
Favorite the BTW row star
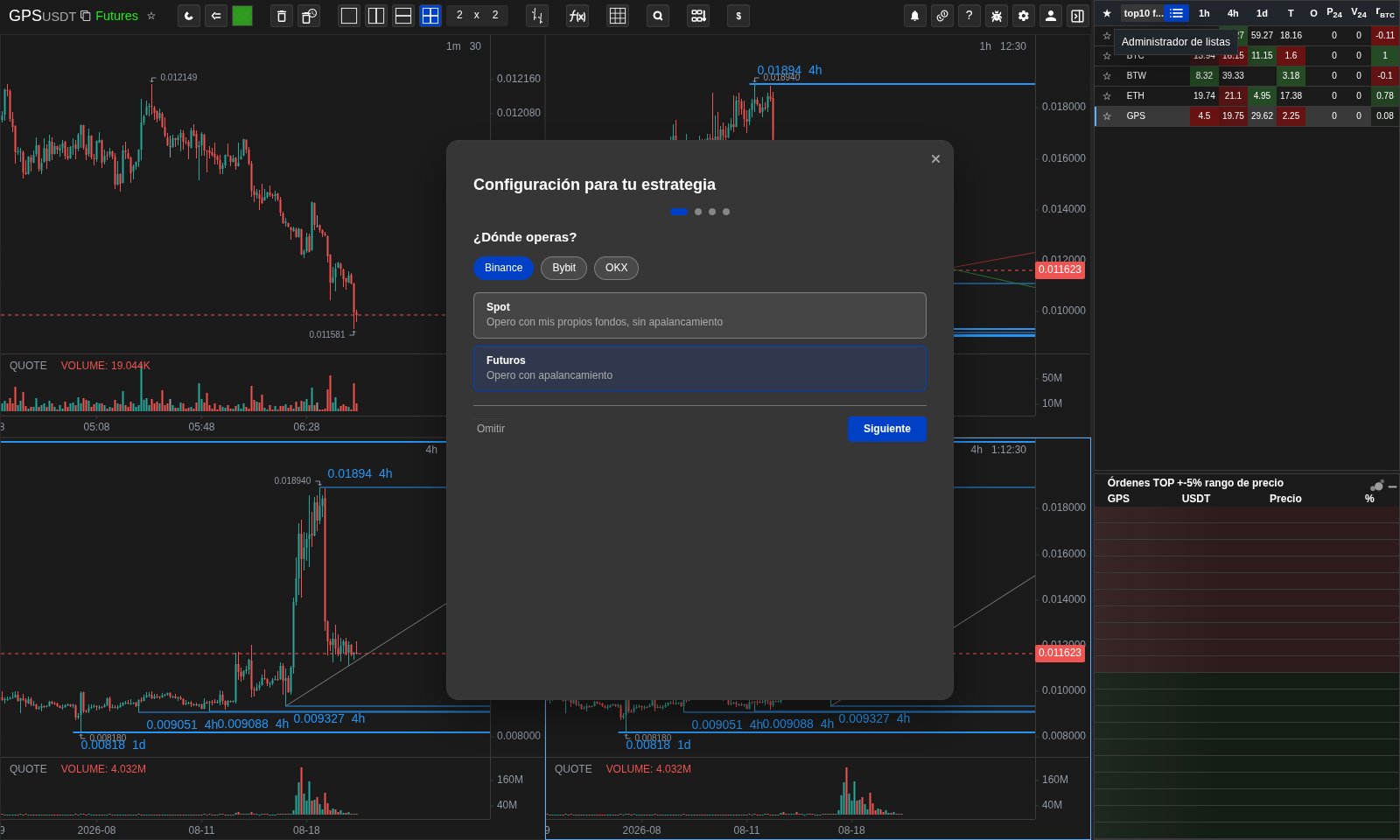point(1107,76)
